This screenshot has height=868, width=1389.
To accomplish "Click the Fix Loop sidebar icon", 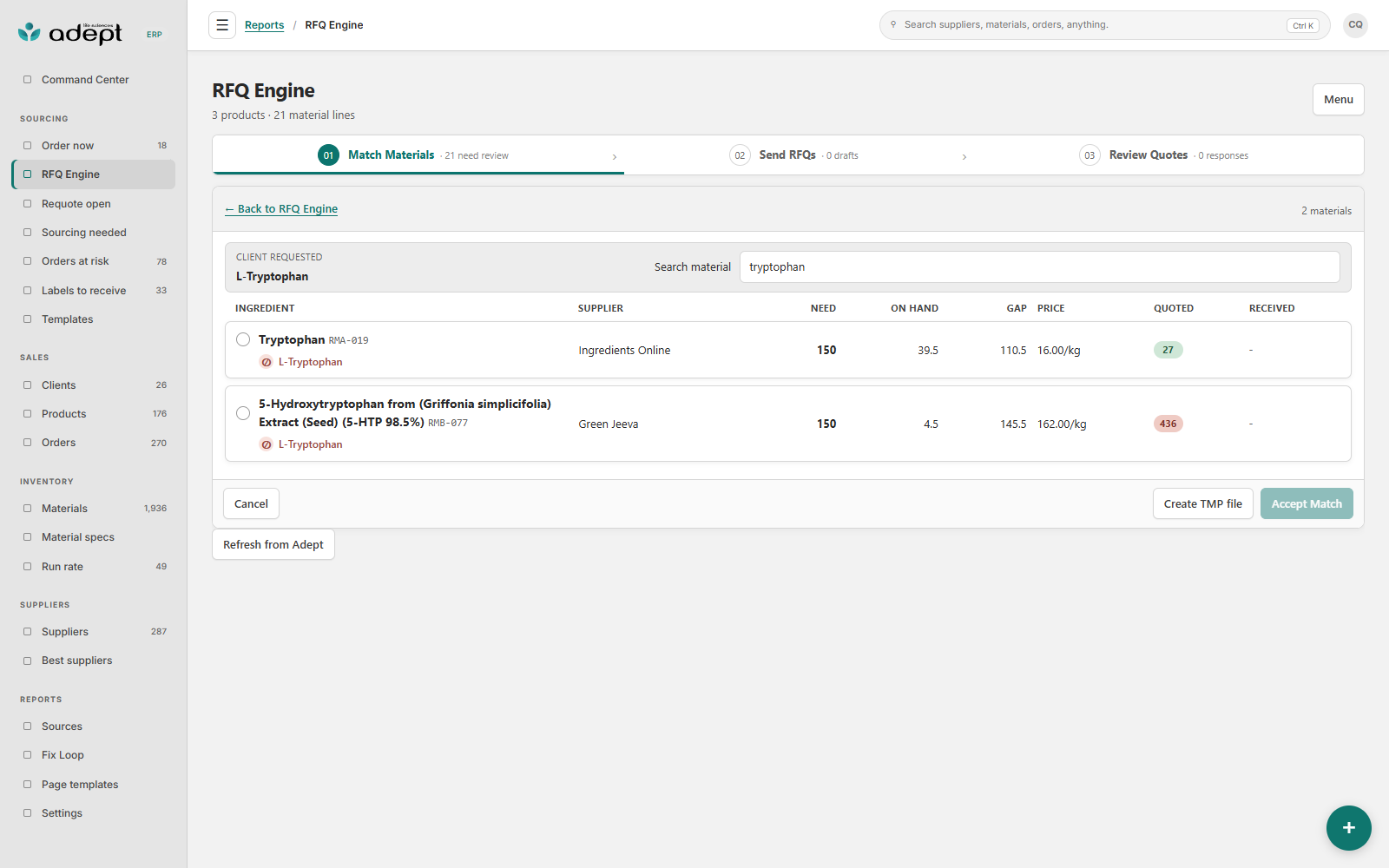I will pyautogui.click(x=27, y=755).
